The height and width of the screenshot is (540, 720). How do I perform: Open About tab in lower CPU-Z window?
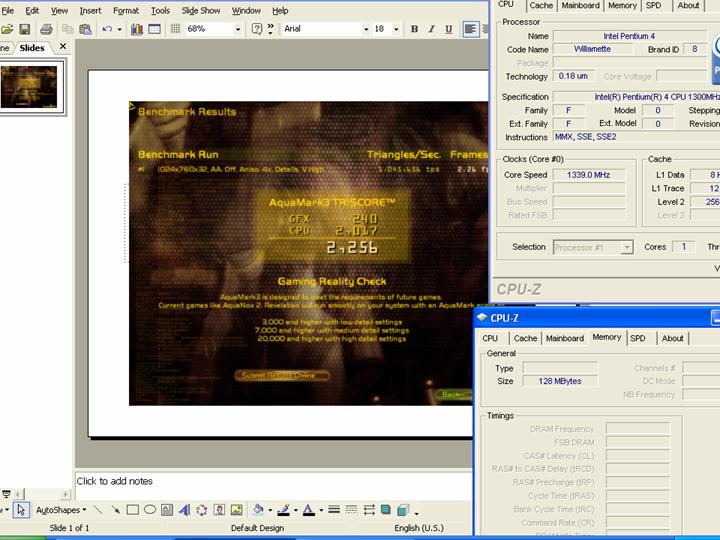(672, 338)
